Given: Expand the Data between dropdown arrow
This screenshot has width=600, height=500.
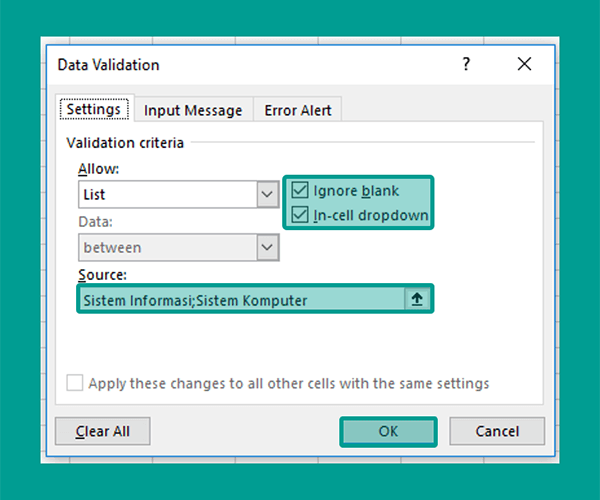Looking at the screenshot, I should point(267,247).
